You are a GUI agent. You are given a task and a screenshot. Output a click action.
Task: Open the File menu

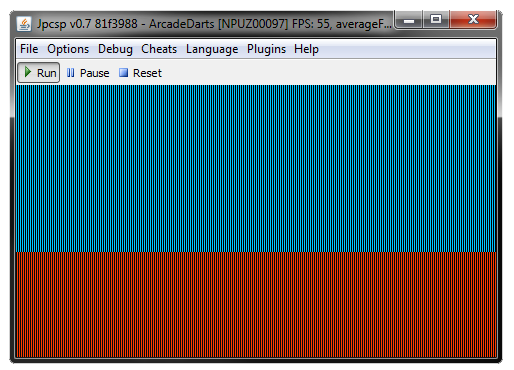click(x=29, y=49)
